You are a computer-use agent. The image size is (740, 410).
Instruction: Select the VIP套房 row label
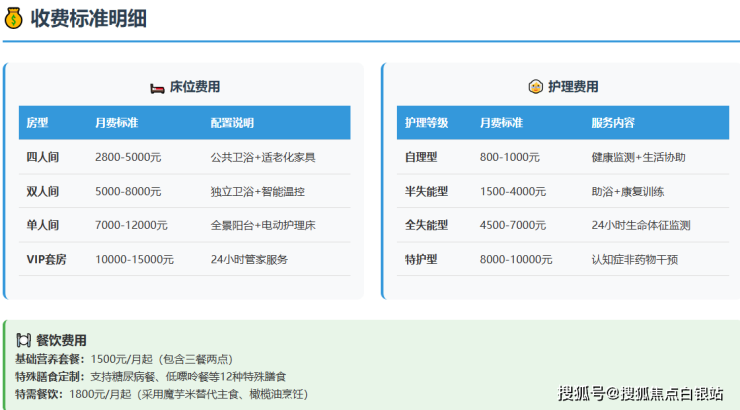tap(46, 259)
